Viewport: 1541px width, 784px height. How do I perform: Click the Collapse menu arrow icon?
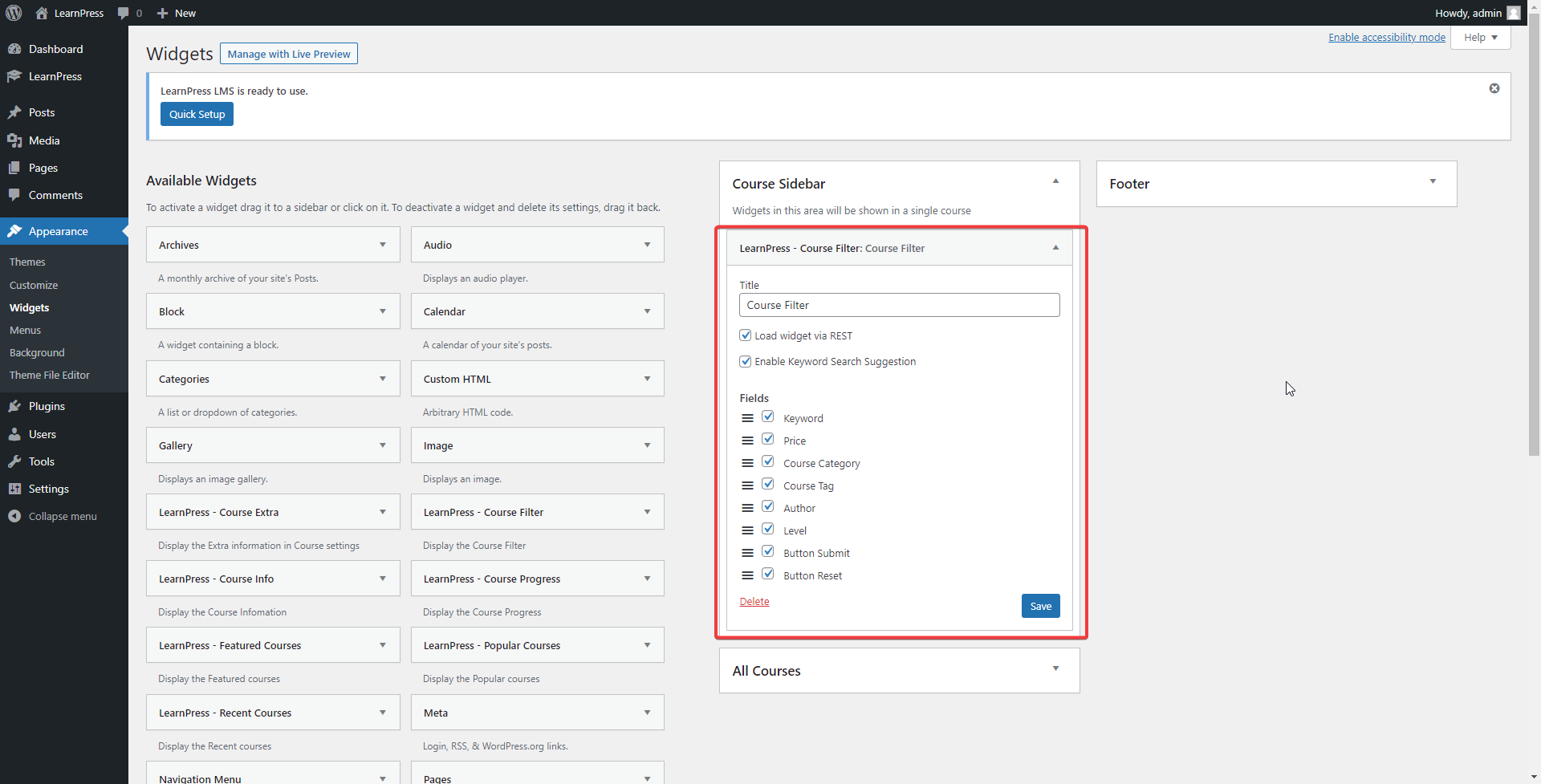[14, 516]
